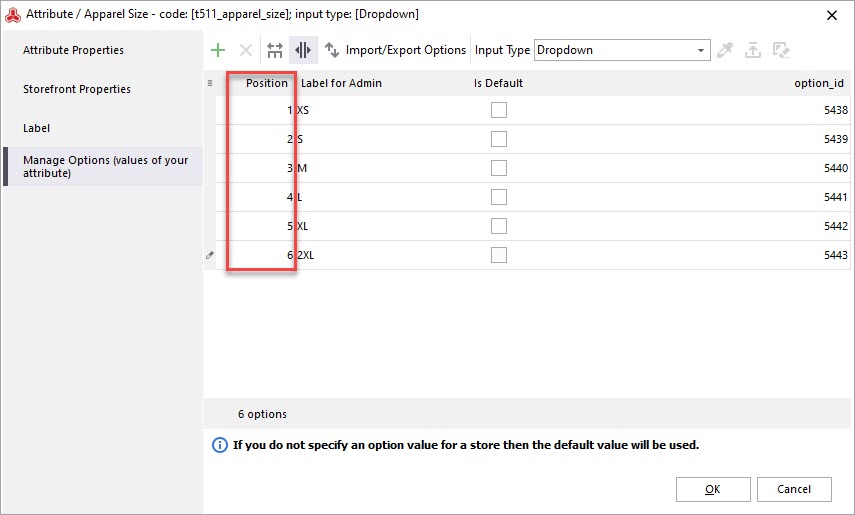Click the info icon beside the default value note

pyautogui.click(x=219, y=445)
